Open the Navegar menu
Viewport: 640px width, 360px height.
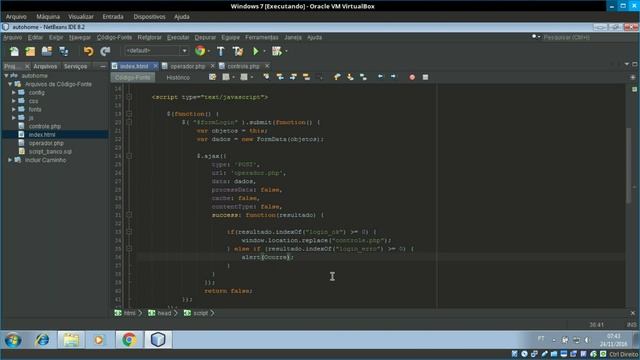[80, 37]
